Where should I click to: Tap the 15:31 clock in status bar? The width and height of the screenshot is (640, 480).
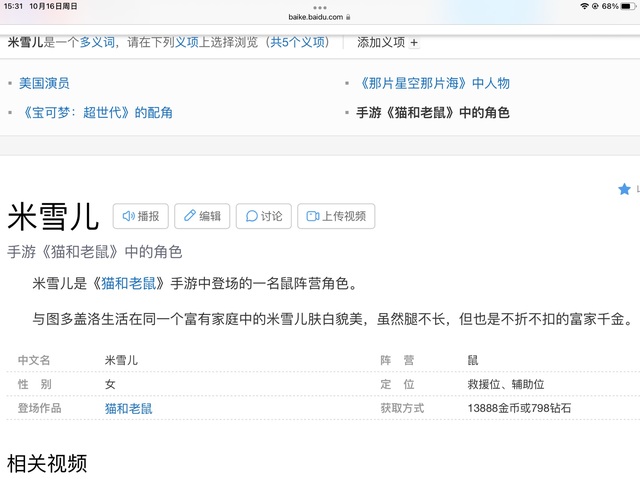pos(13,6)
